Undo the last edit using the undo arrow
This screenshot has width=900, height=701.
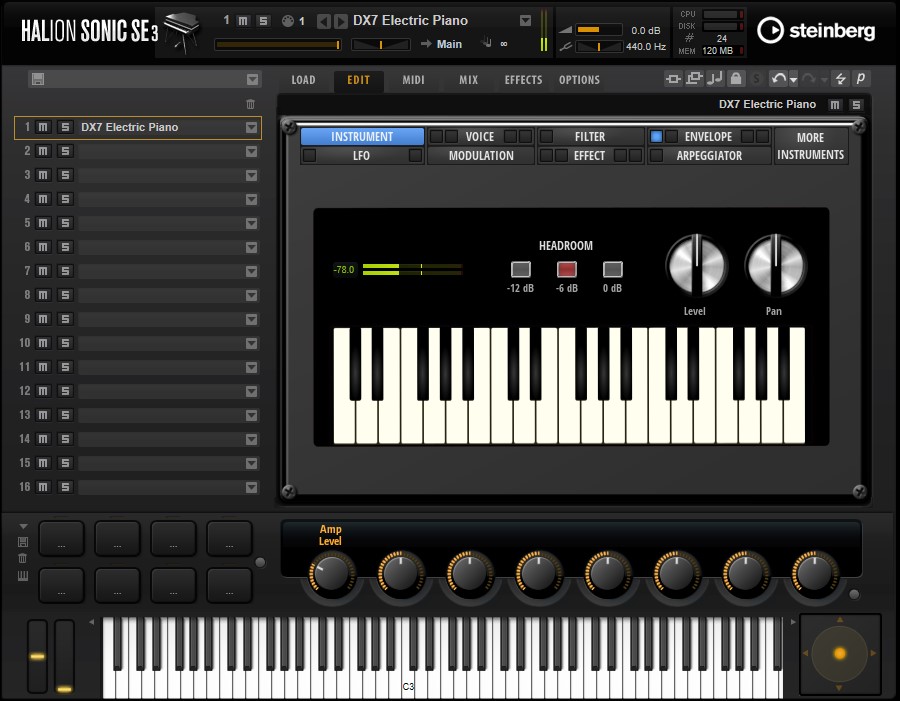click(x=779, y=78)
